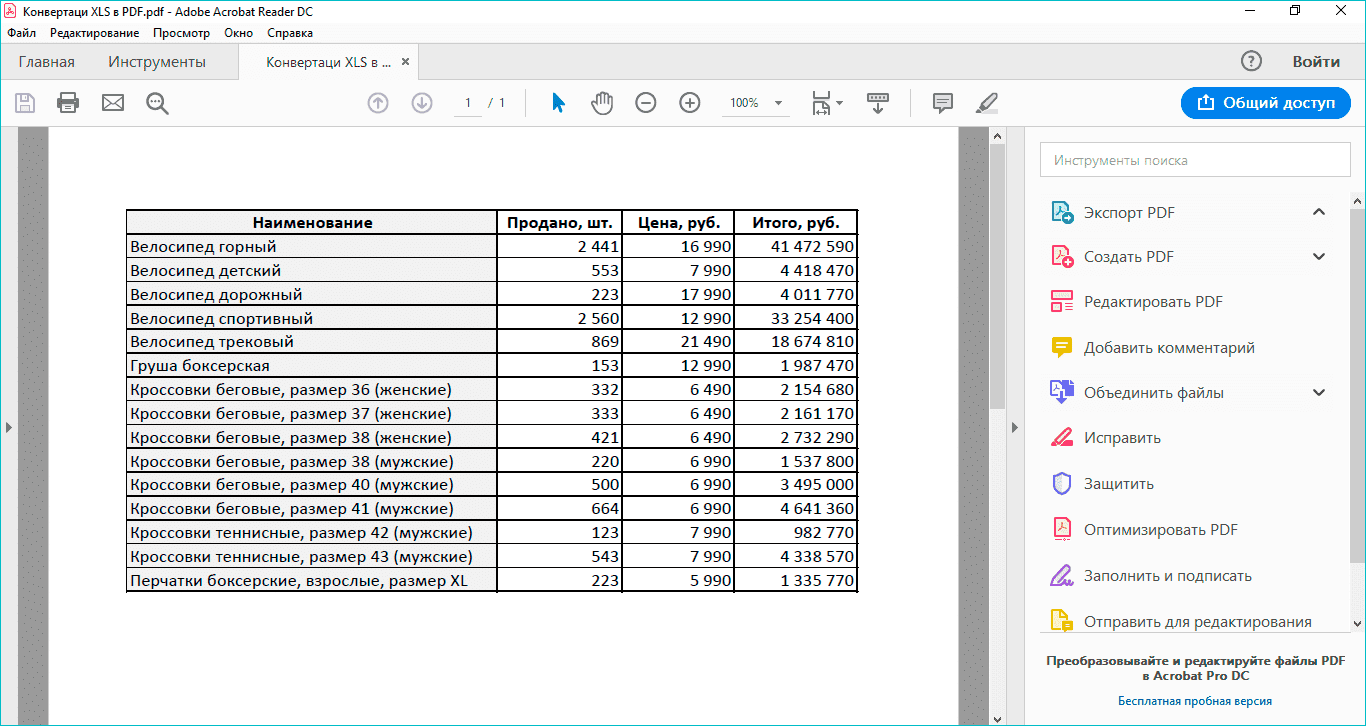Click the Инструменты поиска search field
Viewport: 1366px width, 726px height.
(x=1196, y=159)
